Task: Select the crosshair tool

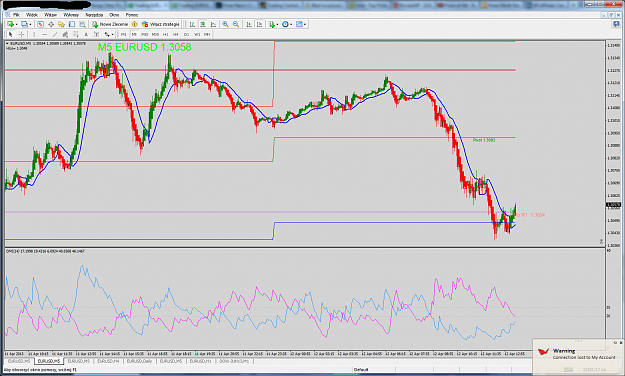Action: [21, 34]
